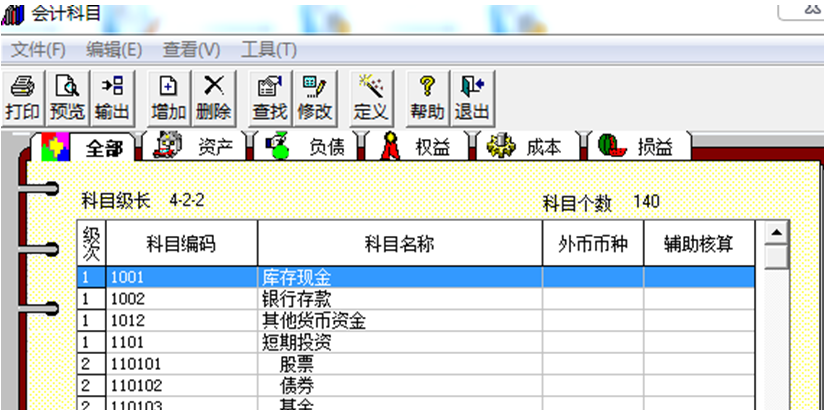This screenshot has height=410, width=824.
Task: Click the 会计科目 window title icon
Action: (12, 15)
